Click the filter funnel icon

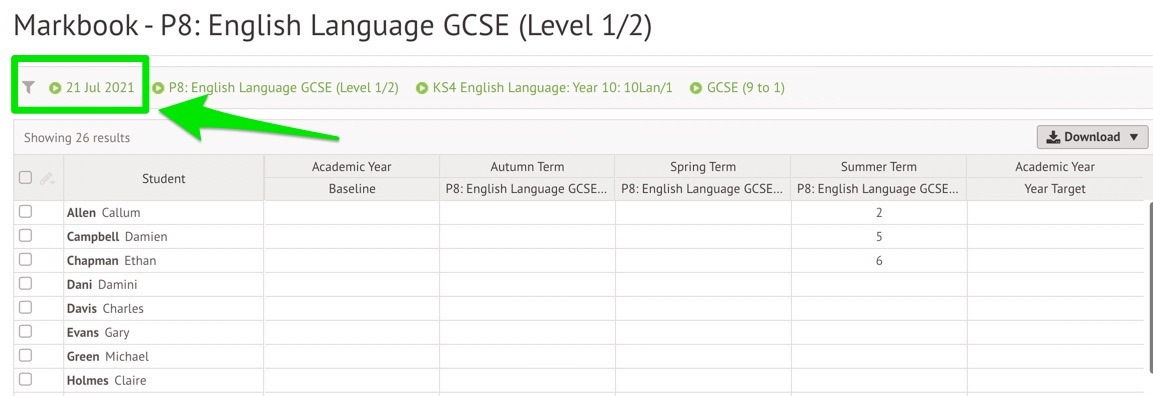coord(28,88)
